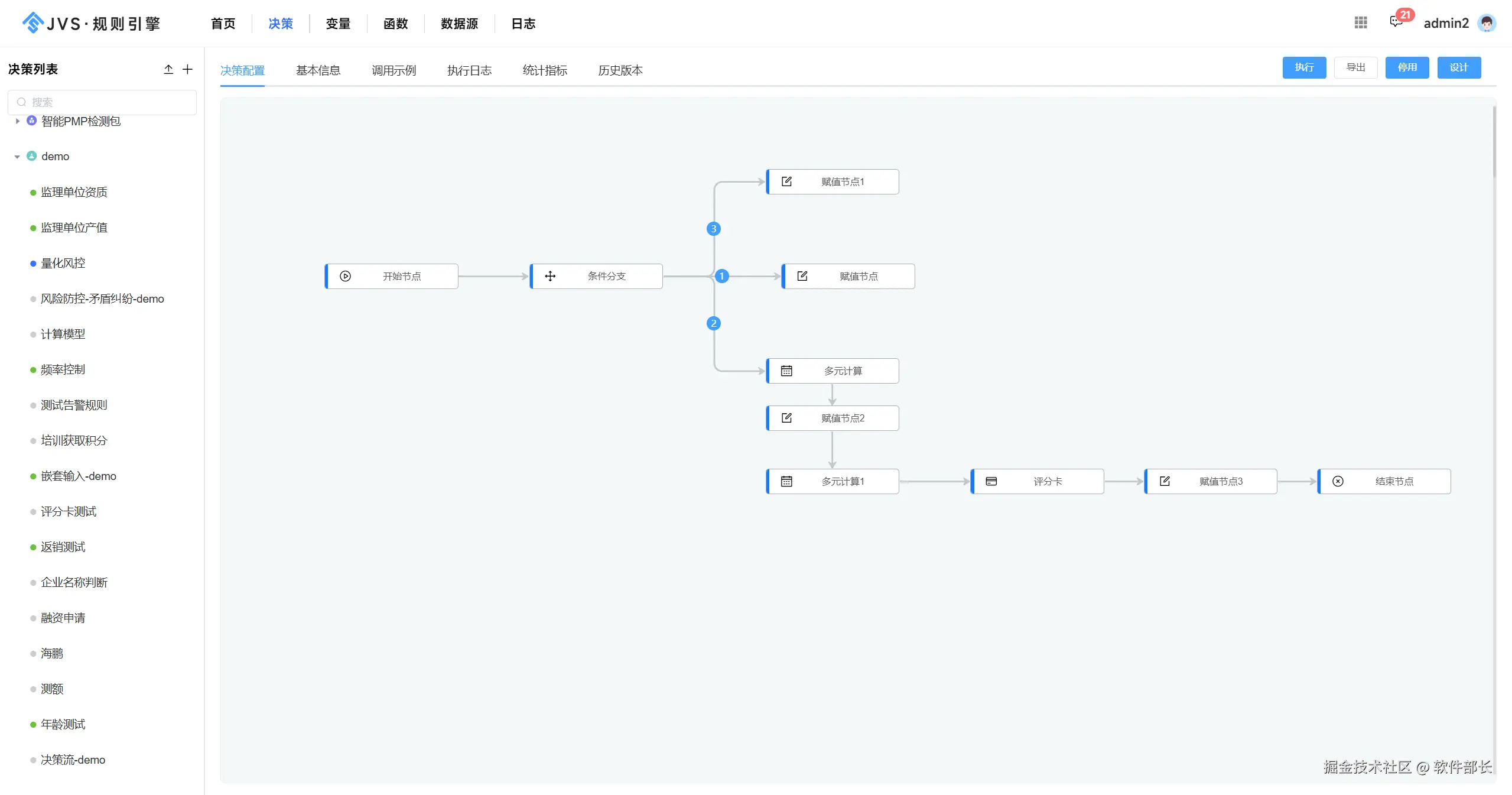1512x795 pixels.
Task: Click branch priority badge number 3
Action: [x=714, y=229]
